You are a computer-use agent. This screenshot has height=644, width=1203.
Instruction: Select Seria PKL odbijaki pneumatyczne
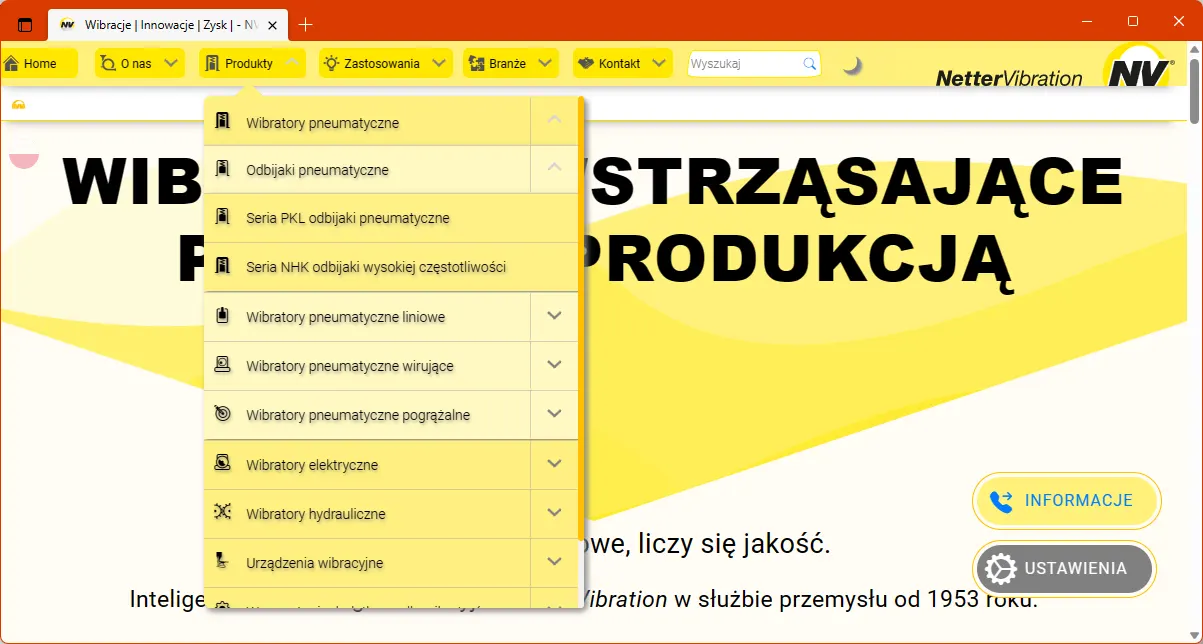(x=347, y=218)
